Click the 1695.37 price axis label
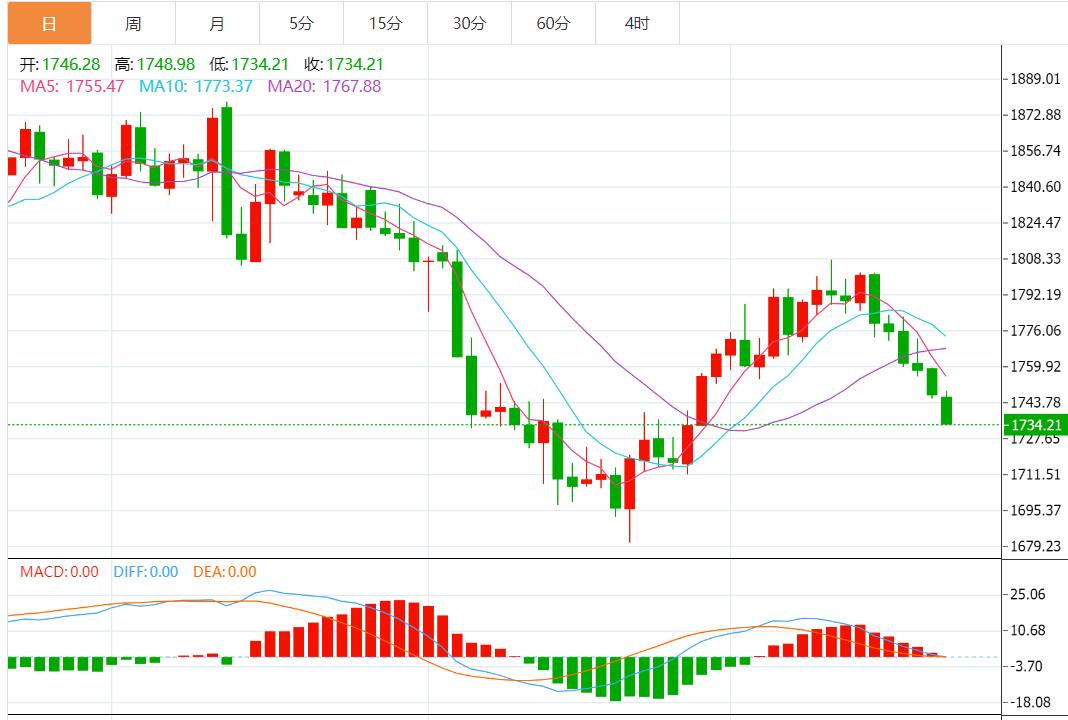 [1035, 510]
